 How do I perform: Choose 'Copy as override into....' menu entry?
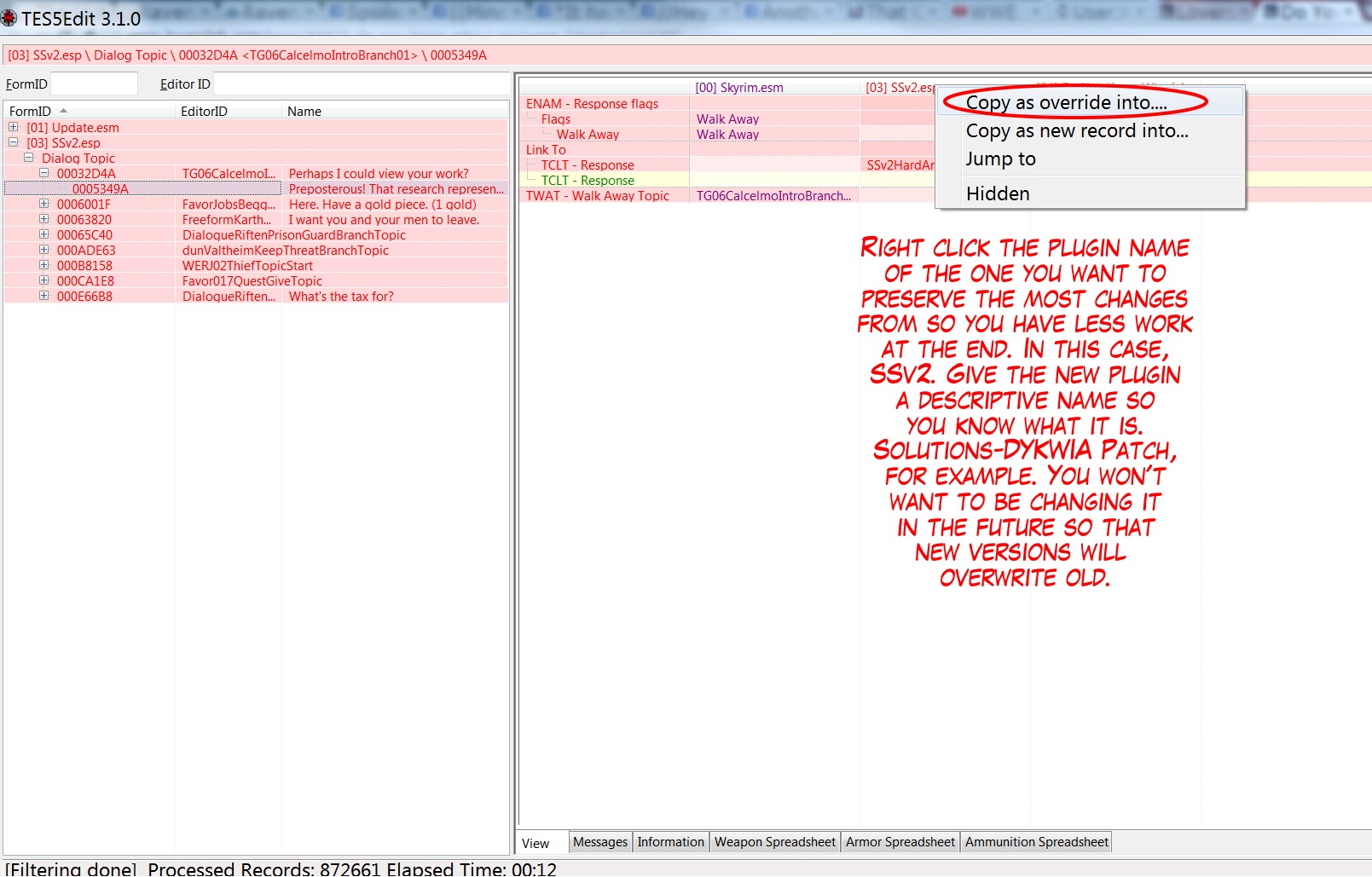[1066, 103]
